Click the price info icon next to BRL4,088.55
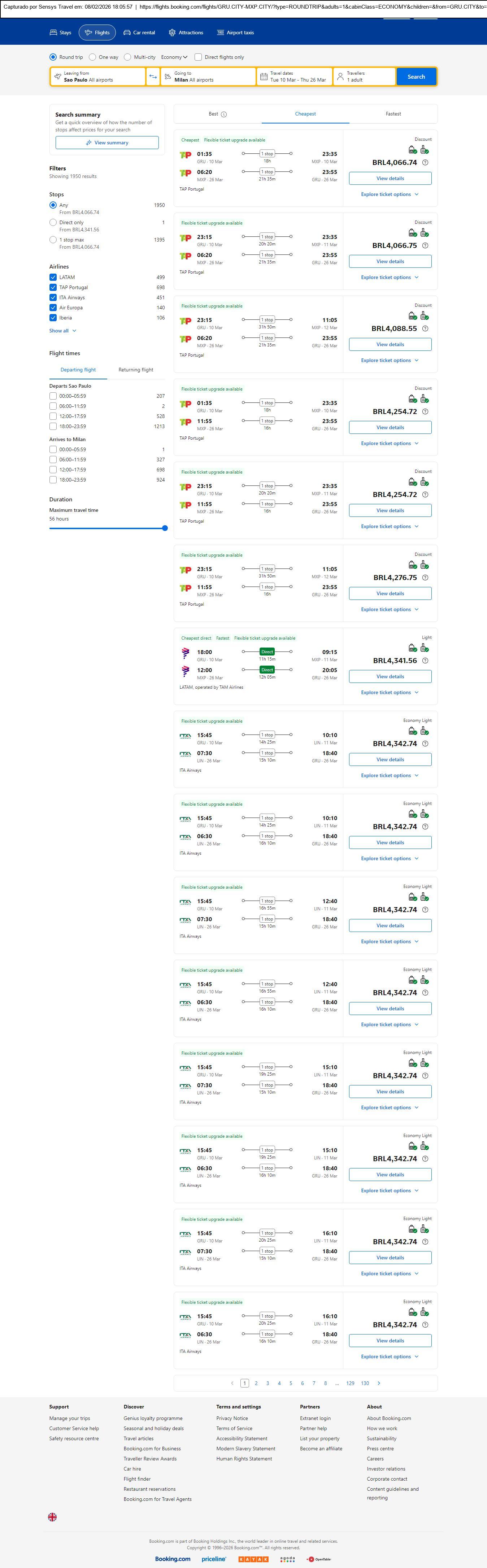Screen dimensions: 487x1568 click(425, 329)
